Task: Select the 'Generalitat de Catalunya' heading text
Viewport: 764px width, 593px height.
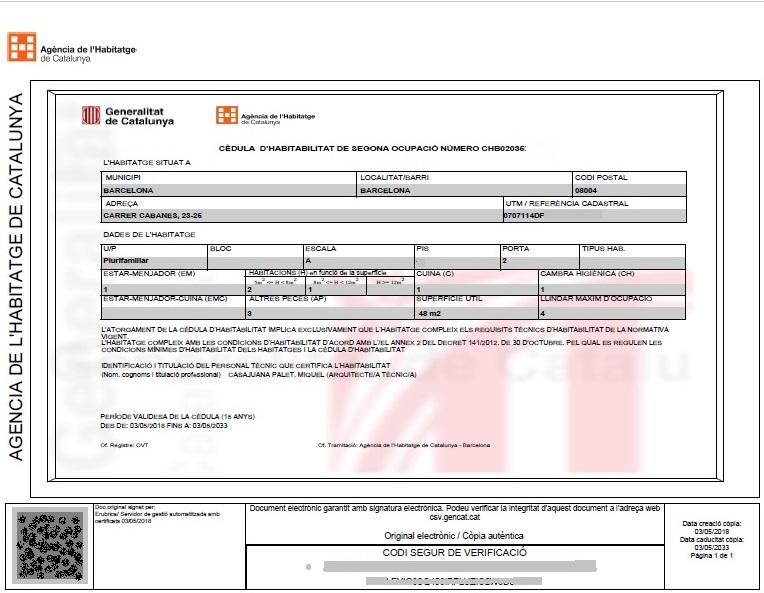Action: pyautogui.click(x=139, y=116)
